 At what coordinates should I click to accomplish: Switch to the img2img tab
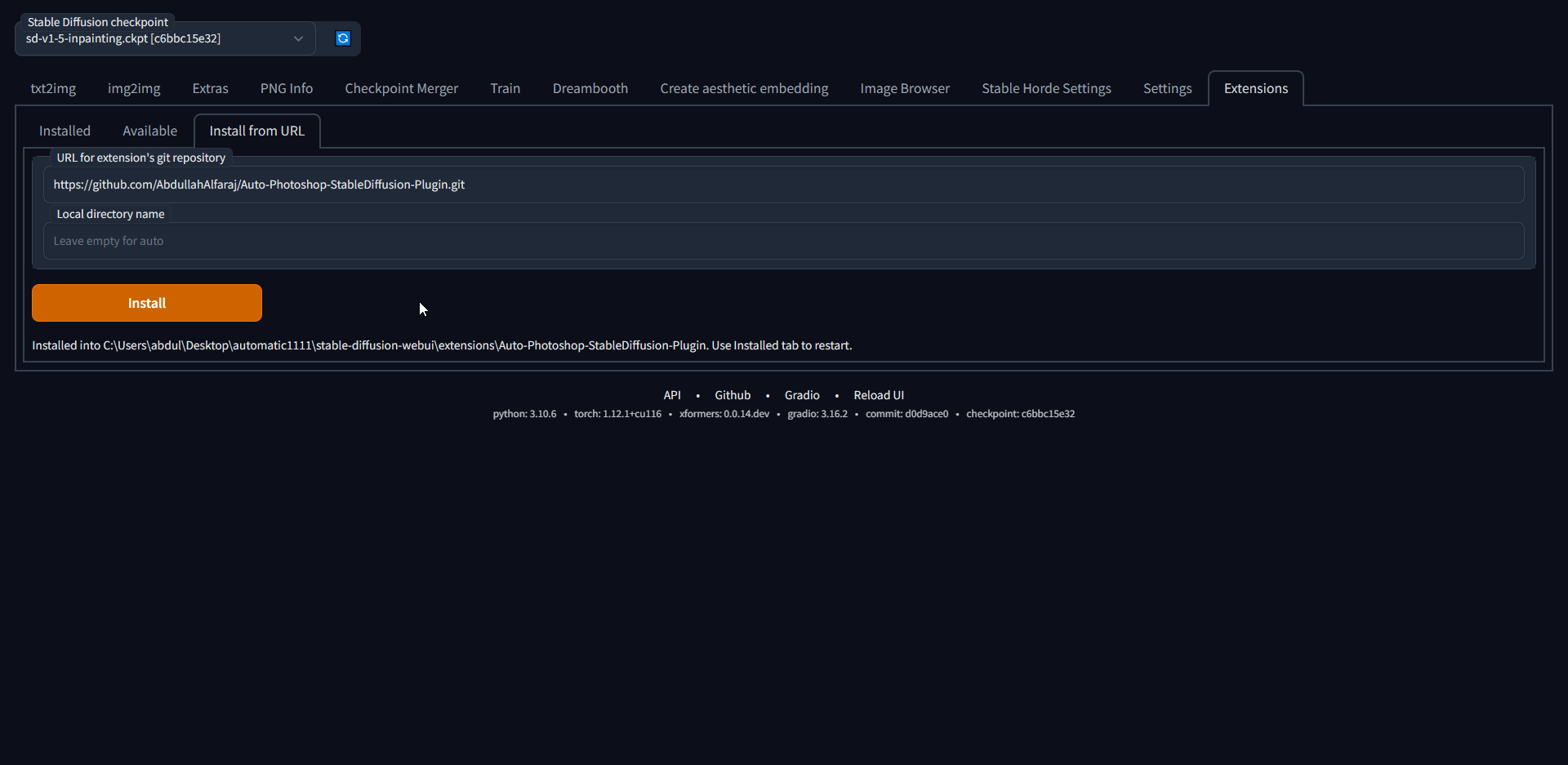coord(134,88)
